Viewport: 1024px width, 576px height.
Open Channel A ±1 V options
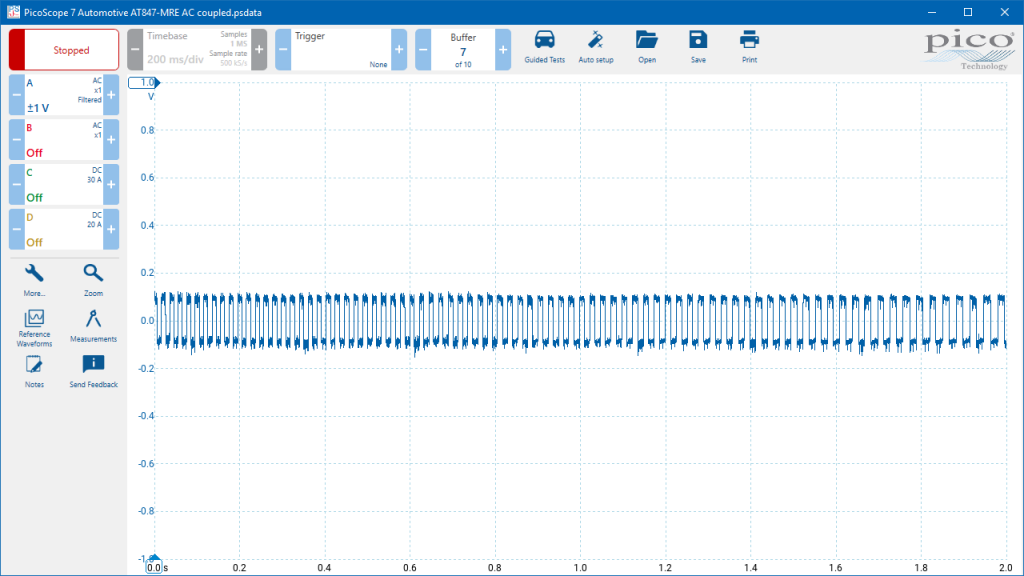click(x=64, y=95)
